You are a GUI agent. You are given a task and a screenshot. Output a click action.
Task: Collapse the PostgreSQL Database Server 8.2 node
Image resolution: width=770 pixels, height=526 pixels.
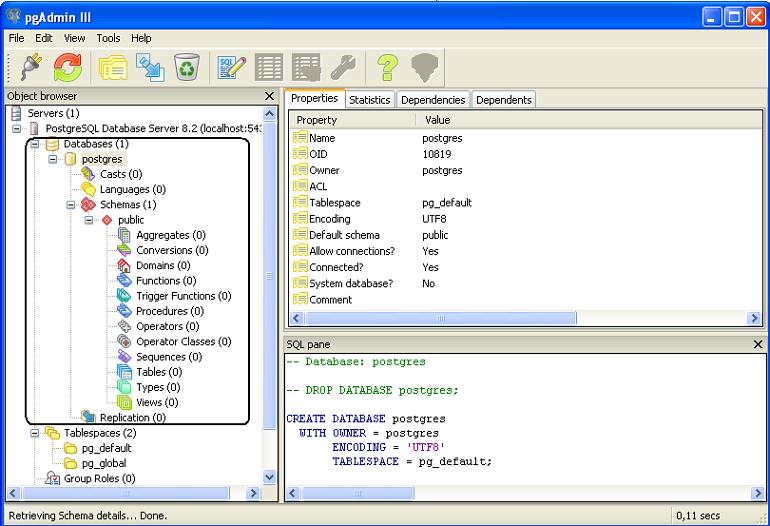(x=17, y=129)
